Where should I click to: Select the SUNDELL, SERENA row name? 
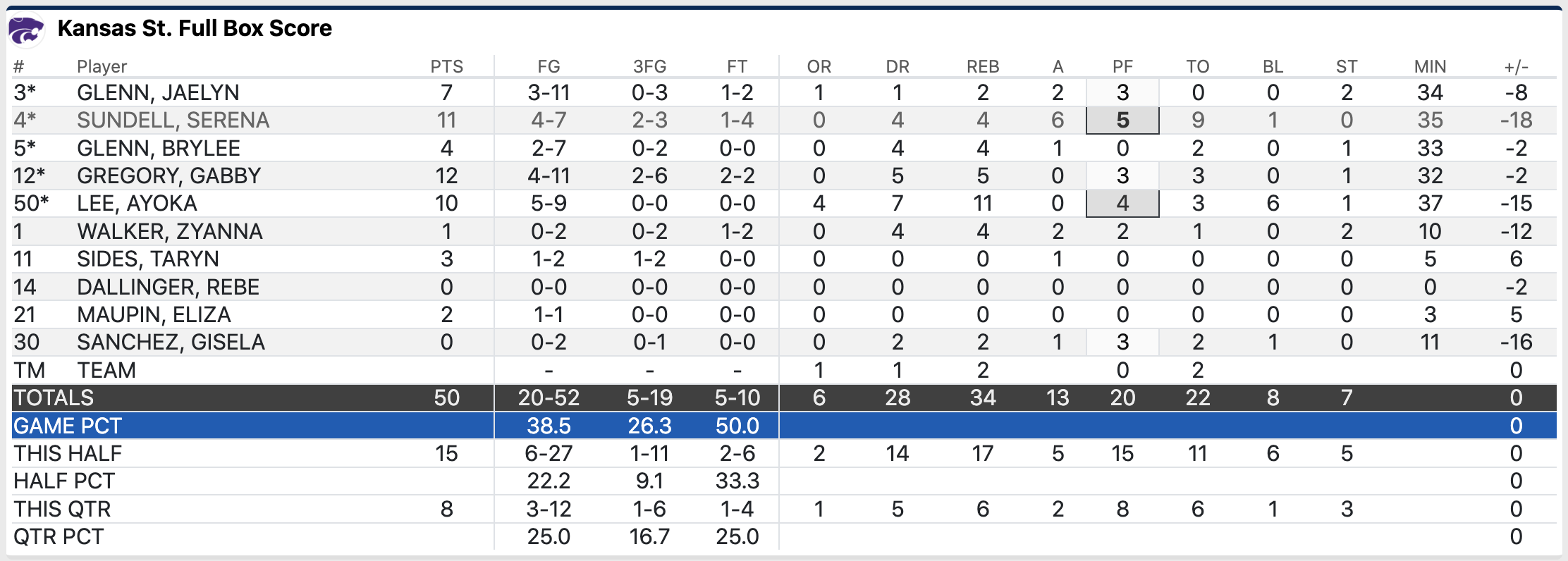pyautogui.click(x=173, y=120)
